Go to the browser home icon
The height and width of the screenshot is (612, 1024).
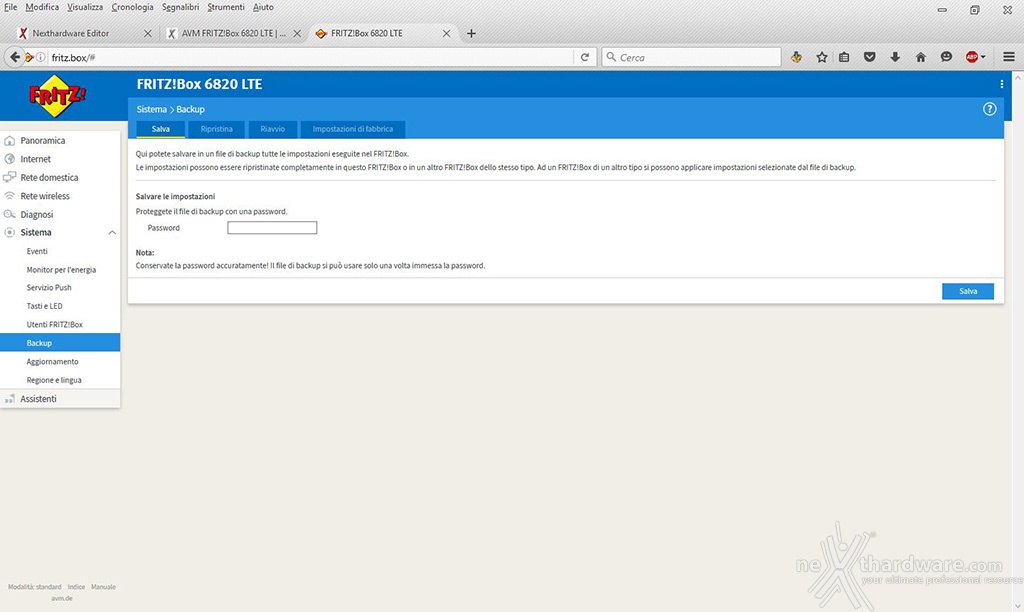(920, 57)
